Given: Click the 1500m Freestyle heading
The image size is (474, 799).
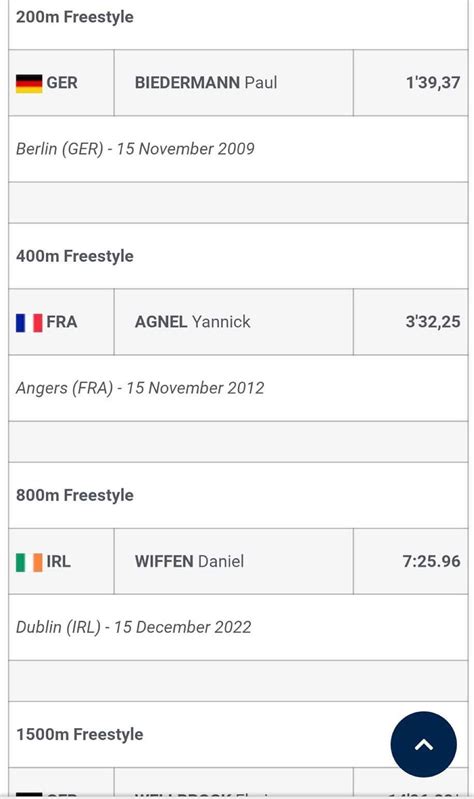Looking at the screenshot, I should coord(80,734).
